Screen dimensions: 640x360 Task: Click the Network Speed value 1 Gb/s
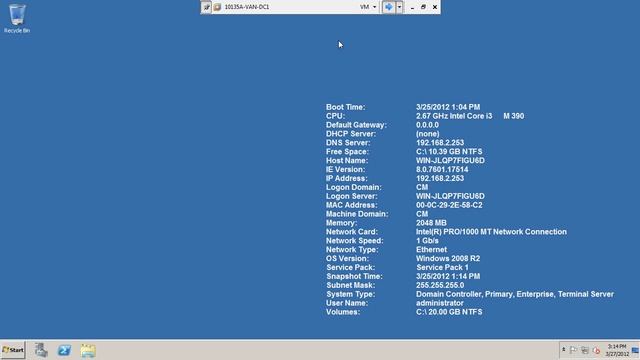pyautogui.click(x=427, y=241)
